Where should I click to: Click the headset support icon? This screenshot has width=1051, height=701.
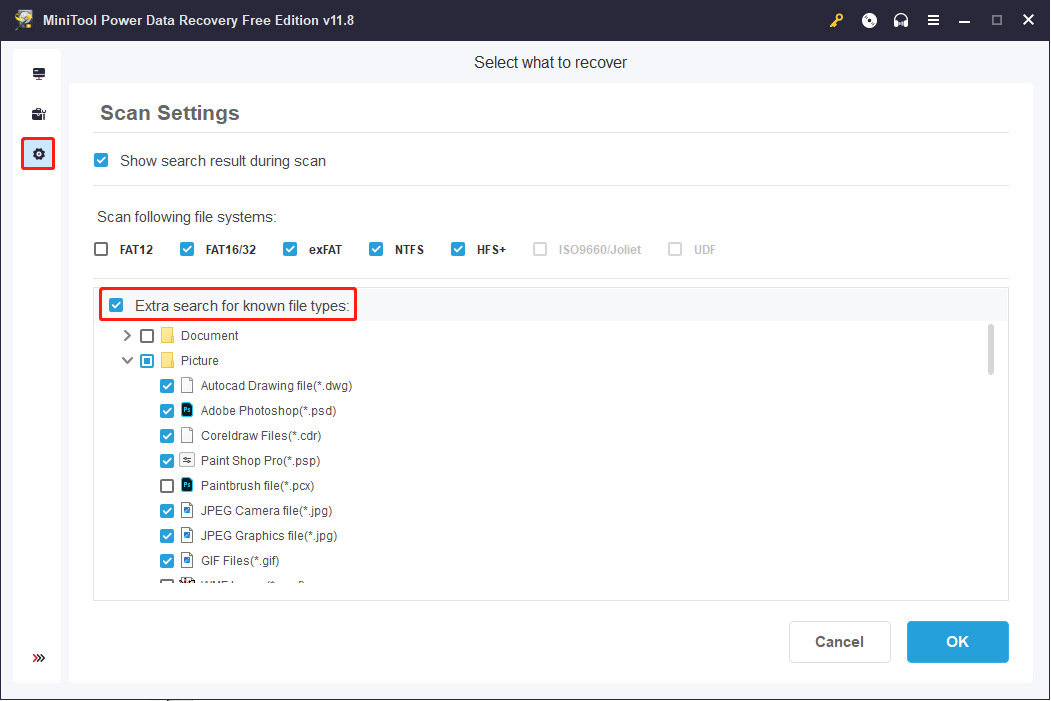click(x=901, y=20)
